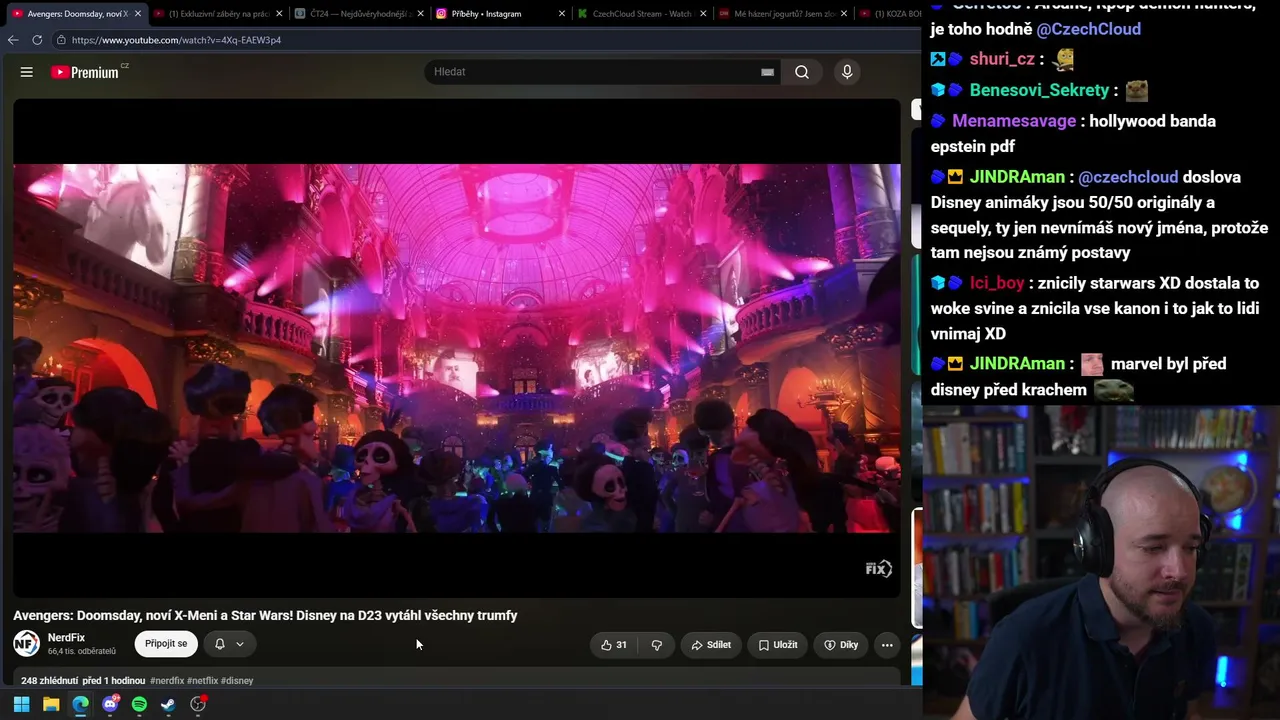Click the lowercase @czechcloud mention in chat
Screen dimensions: 1280x720
click(1128, 178)
